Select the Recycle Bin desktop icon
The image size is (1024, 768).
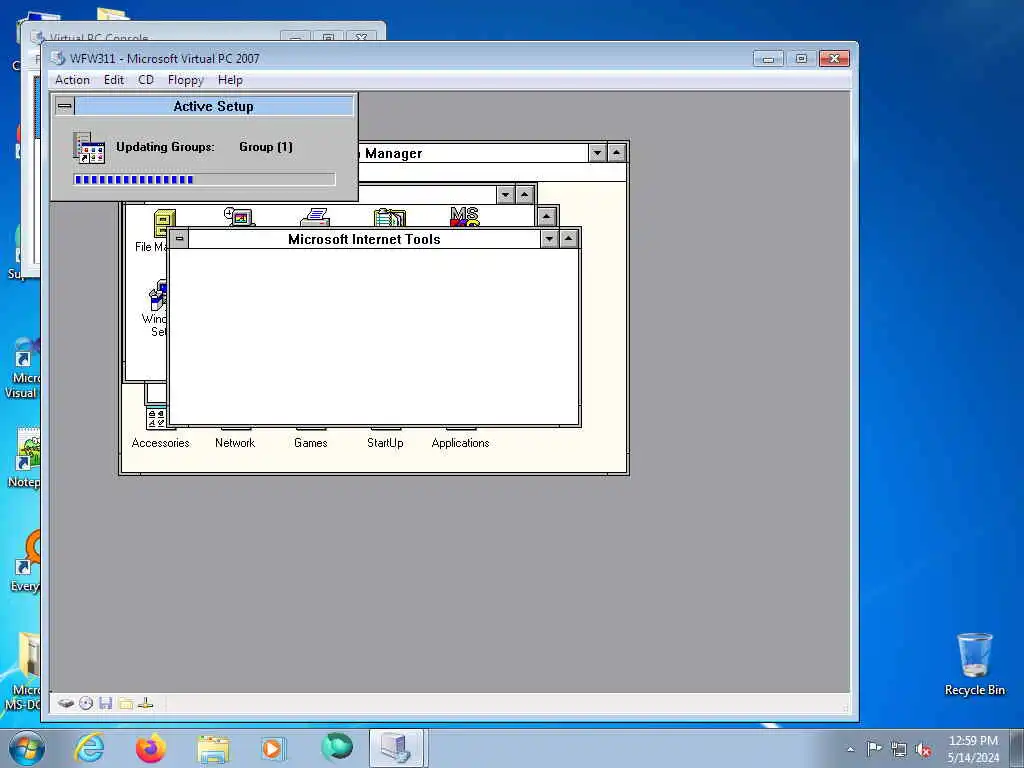[x=974, y=664]
